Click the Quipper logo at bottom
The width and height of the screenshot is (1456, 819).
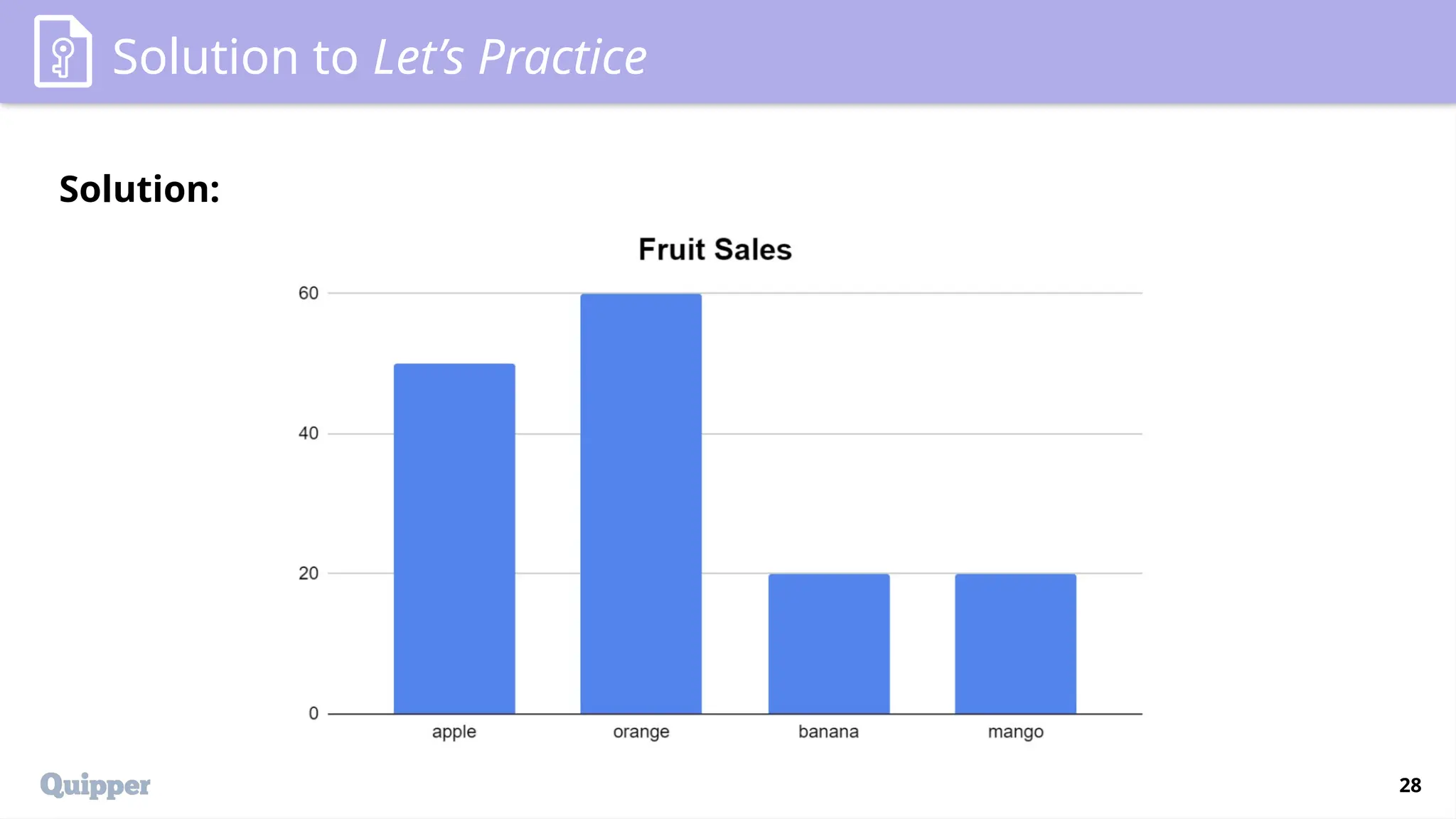(95, 785)
